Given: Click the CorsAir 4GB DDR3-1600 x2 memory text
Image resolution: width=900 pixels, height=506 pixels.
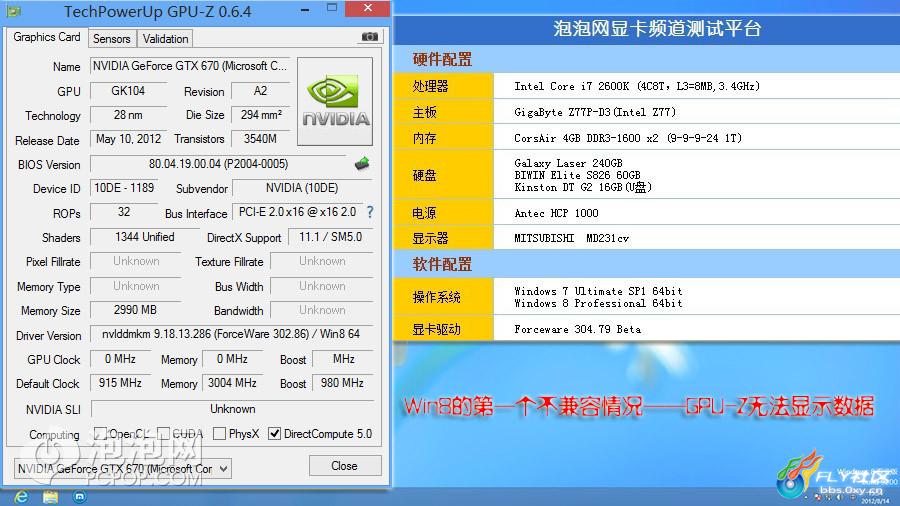Looking at the screenshot, I should pyautogui.click(x=628, y=138).
